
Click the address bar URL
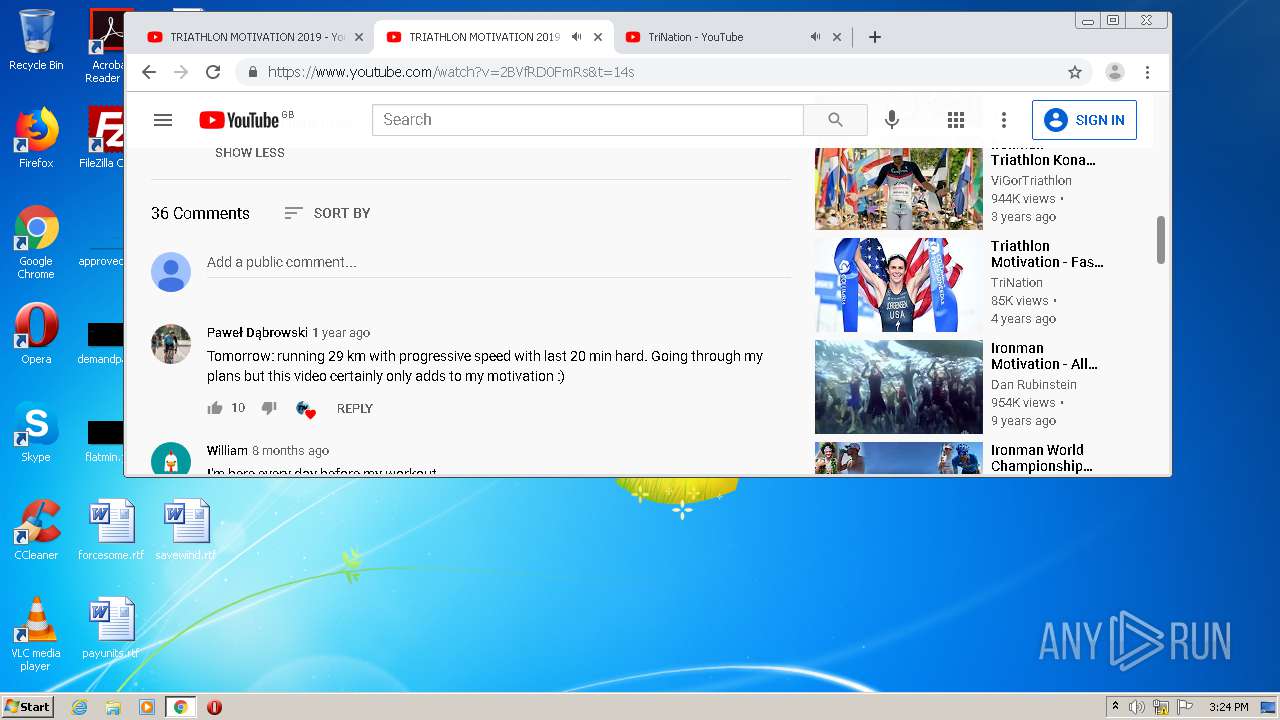(x=451, y=72)
